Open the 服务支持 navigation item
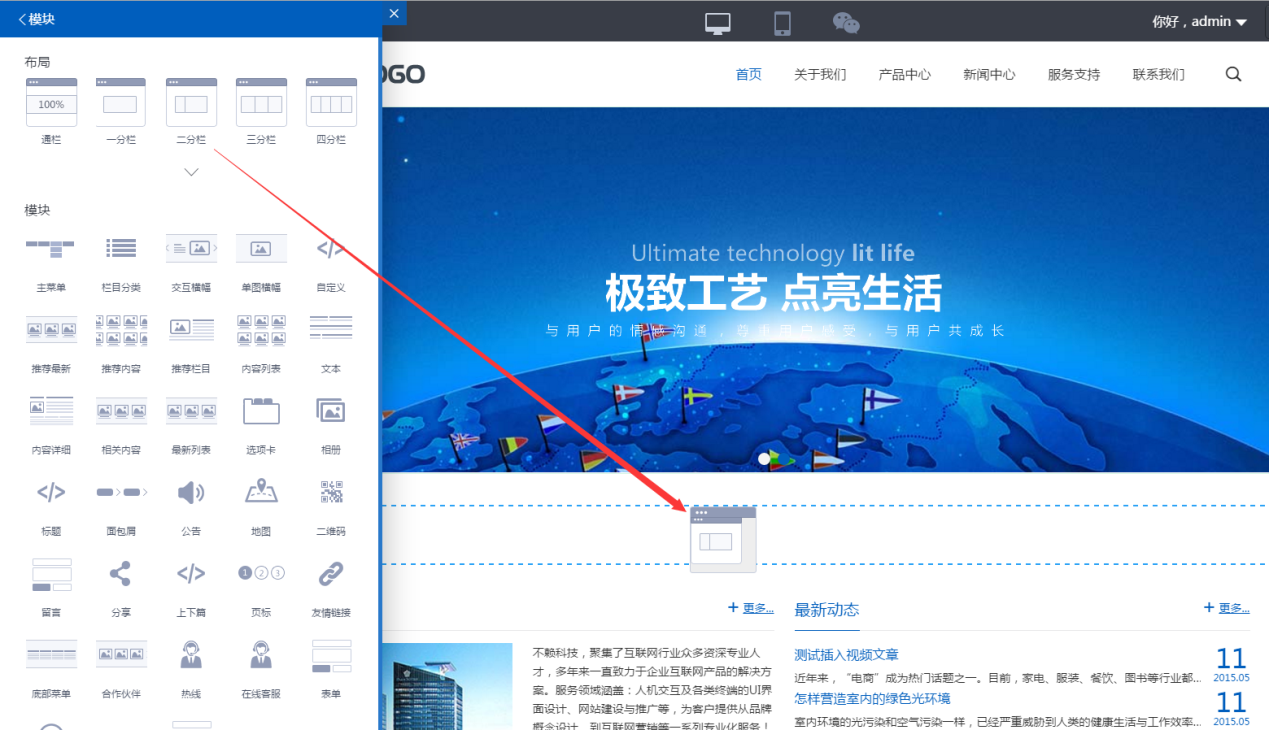This screenshot has width=1269, height=730. coord(1074,74)
